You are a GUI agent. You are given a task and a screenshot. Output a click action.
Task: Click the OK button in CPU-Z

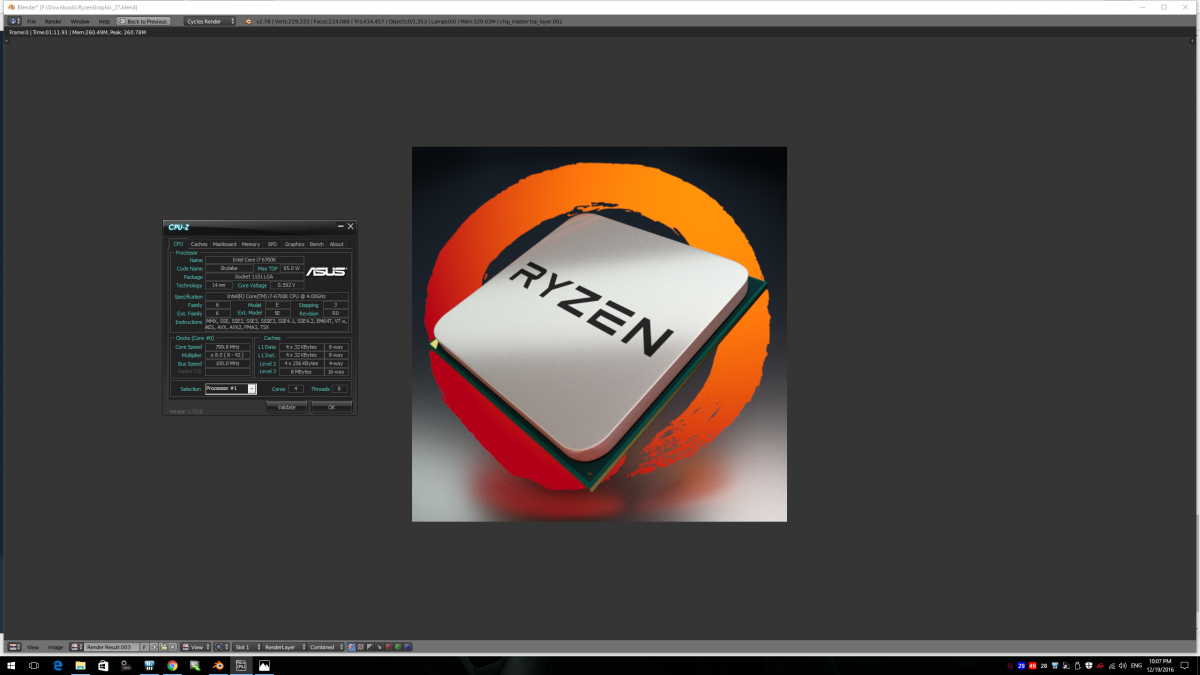(x=331, y=407)
